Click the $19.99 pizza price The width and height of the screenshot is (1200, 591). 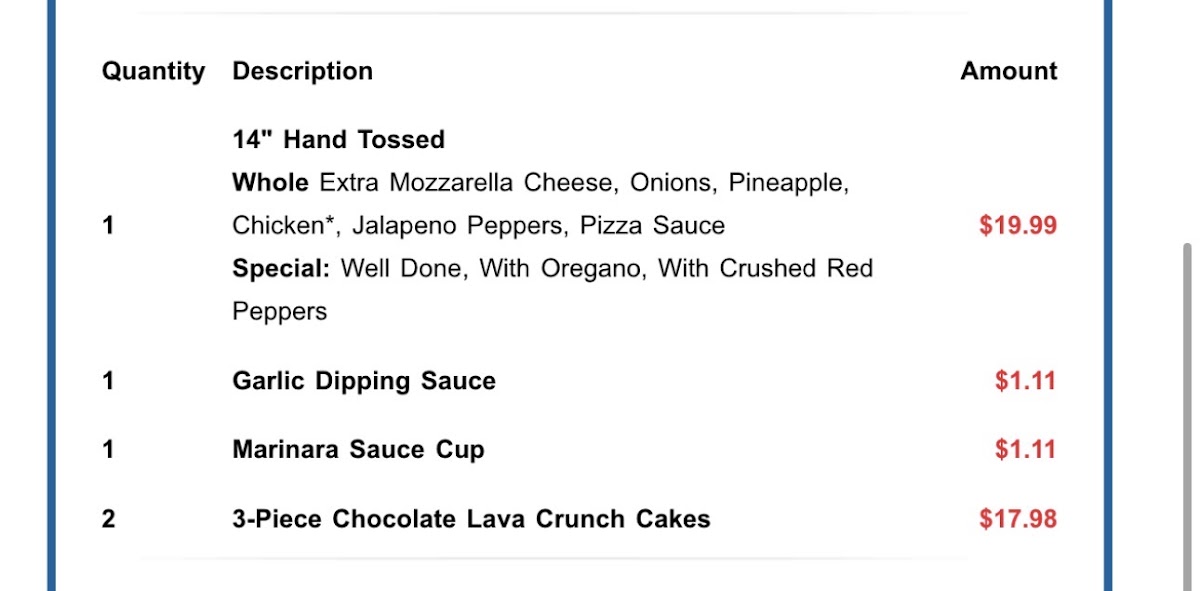pyautogui.click(x=1017, y=226)
